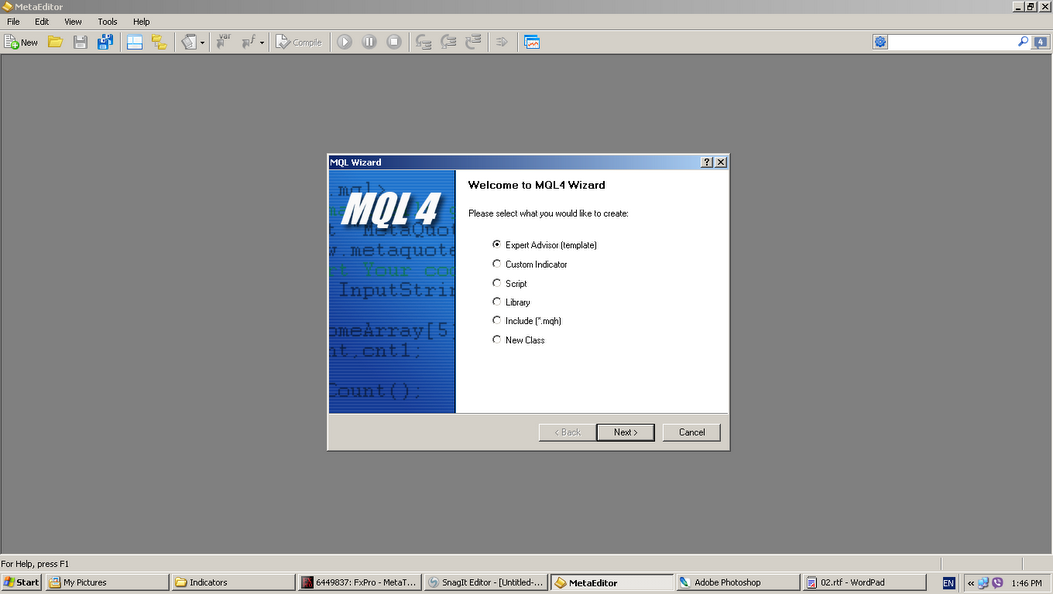Viewport: 1053px width, 594px height.
Task: Open dropdown arrow beside function icon
Action: [x=262, y=43]
